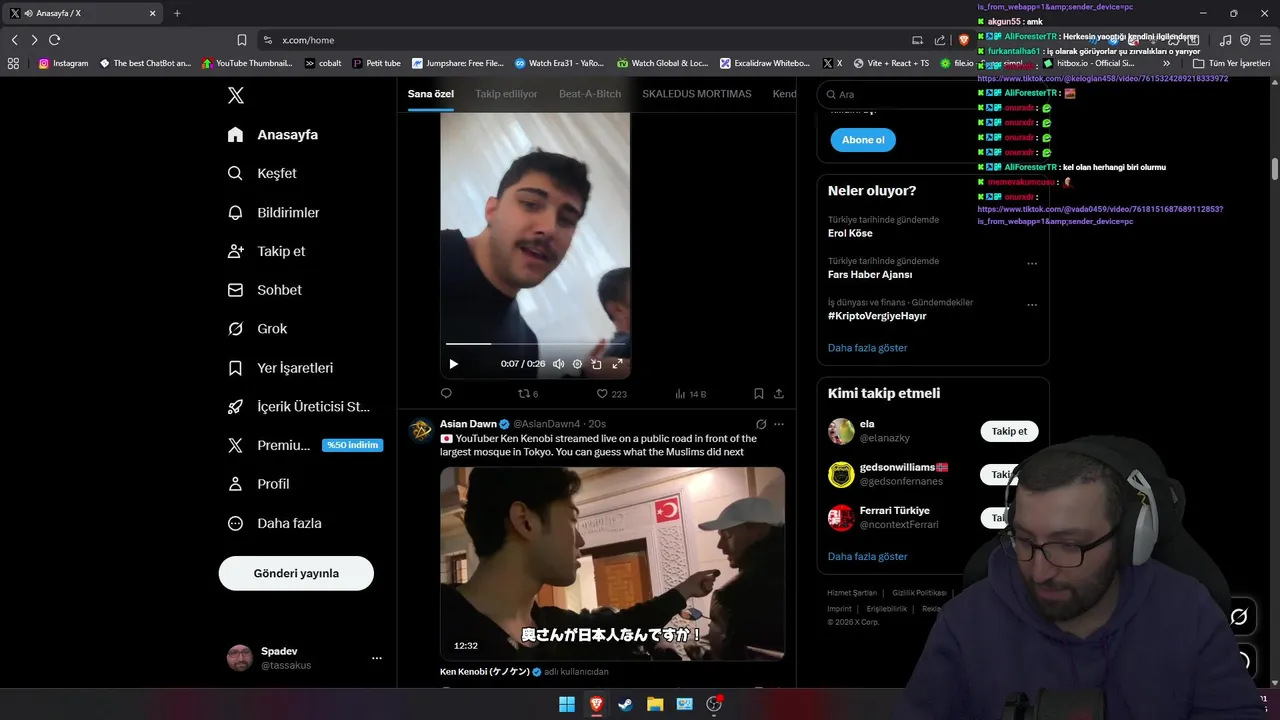The image size is (1280, 720).
Task: Click the Abone ol button
Action: (863, 140)
